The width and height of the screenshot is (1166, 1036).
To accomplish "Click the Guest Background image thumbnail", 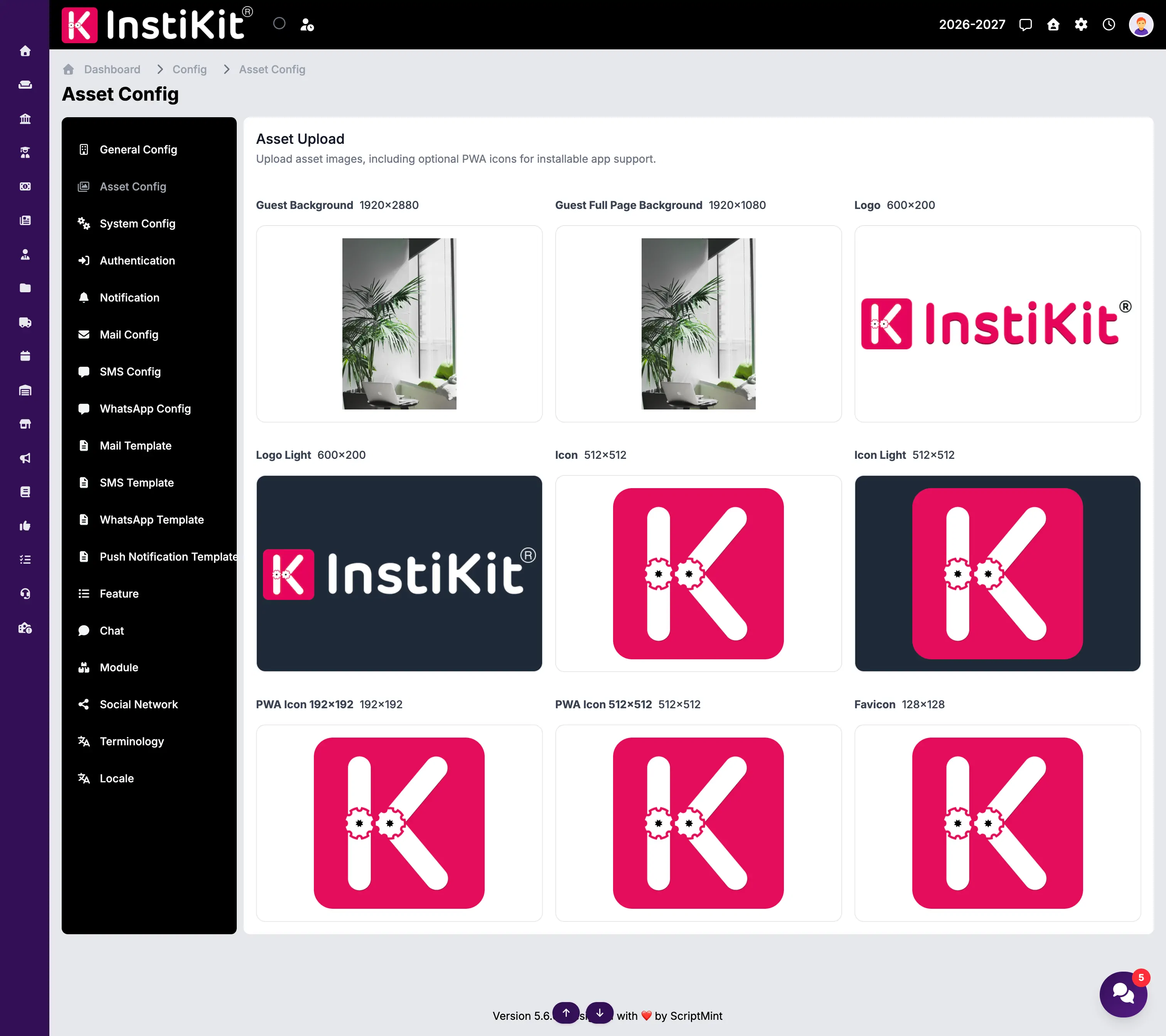I will point(399,323).
